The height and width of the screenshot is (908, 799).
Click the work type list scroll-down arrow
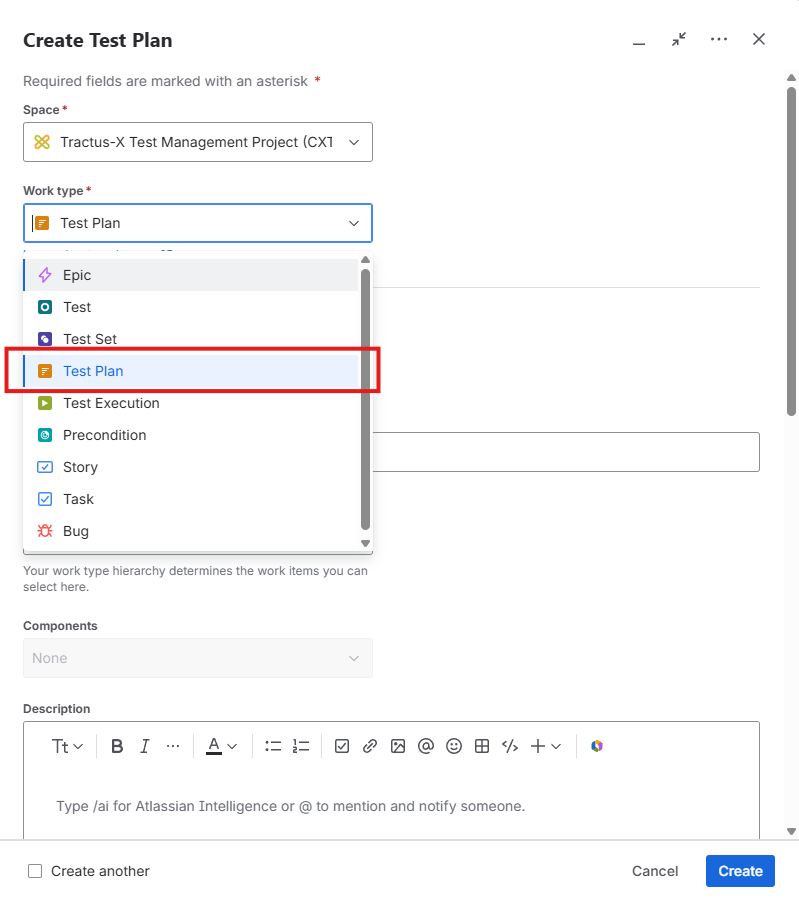365,543
